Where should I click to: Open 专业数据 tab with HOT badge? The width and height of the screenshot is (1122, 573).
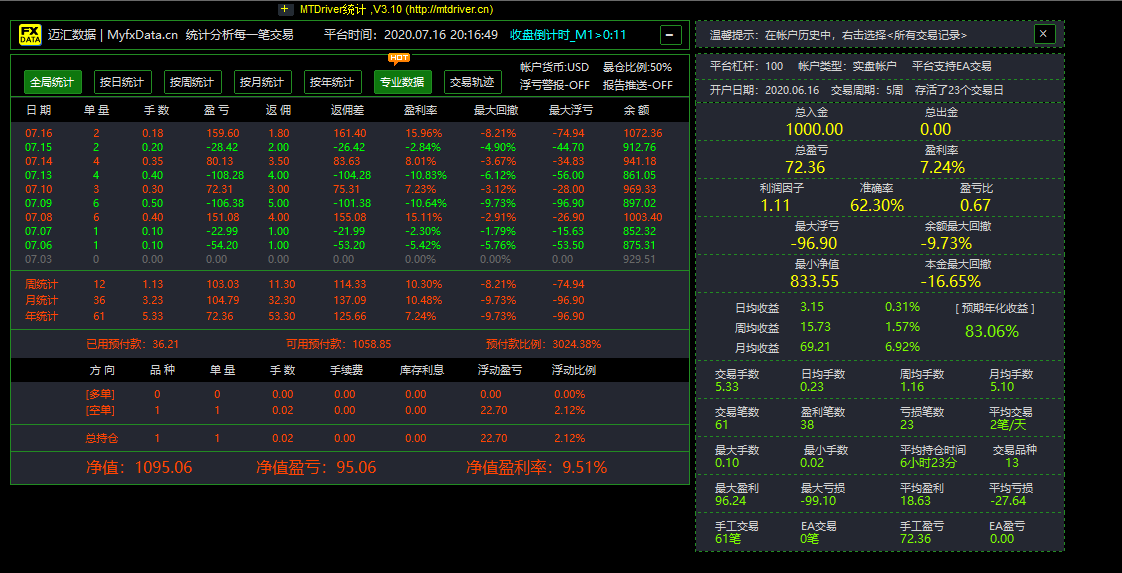point(403,82)
